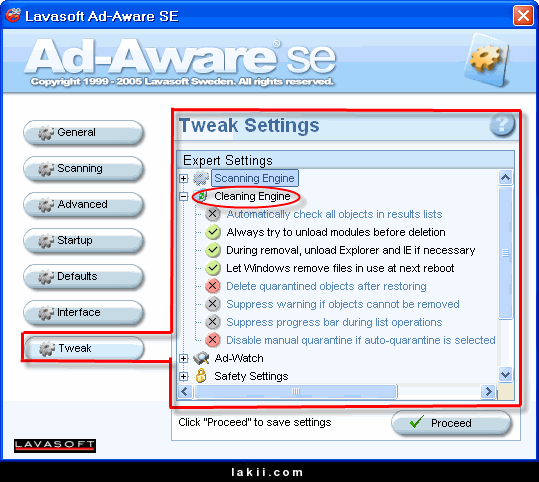Toggle Suppress warning if objects cannot be removed
Viewport: 539px width, 482px height.
click(x=213, y=304)
